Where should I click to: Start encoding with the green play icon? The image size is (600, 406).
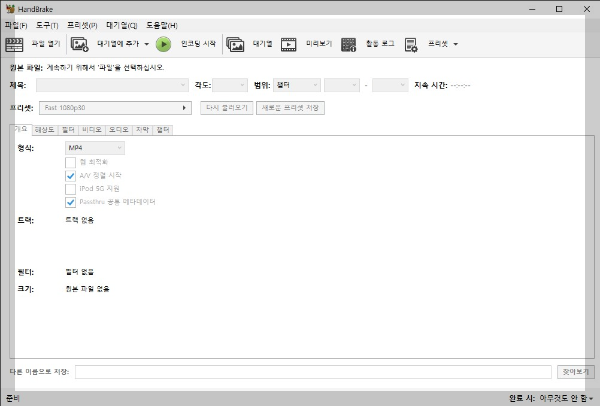click(163, 44)
